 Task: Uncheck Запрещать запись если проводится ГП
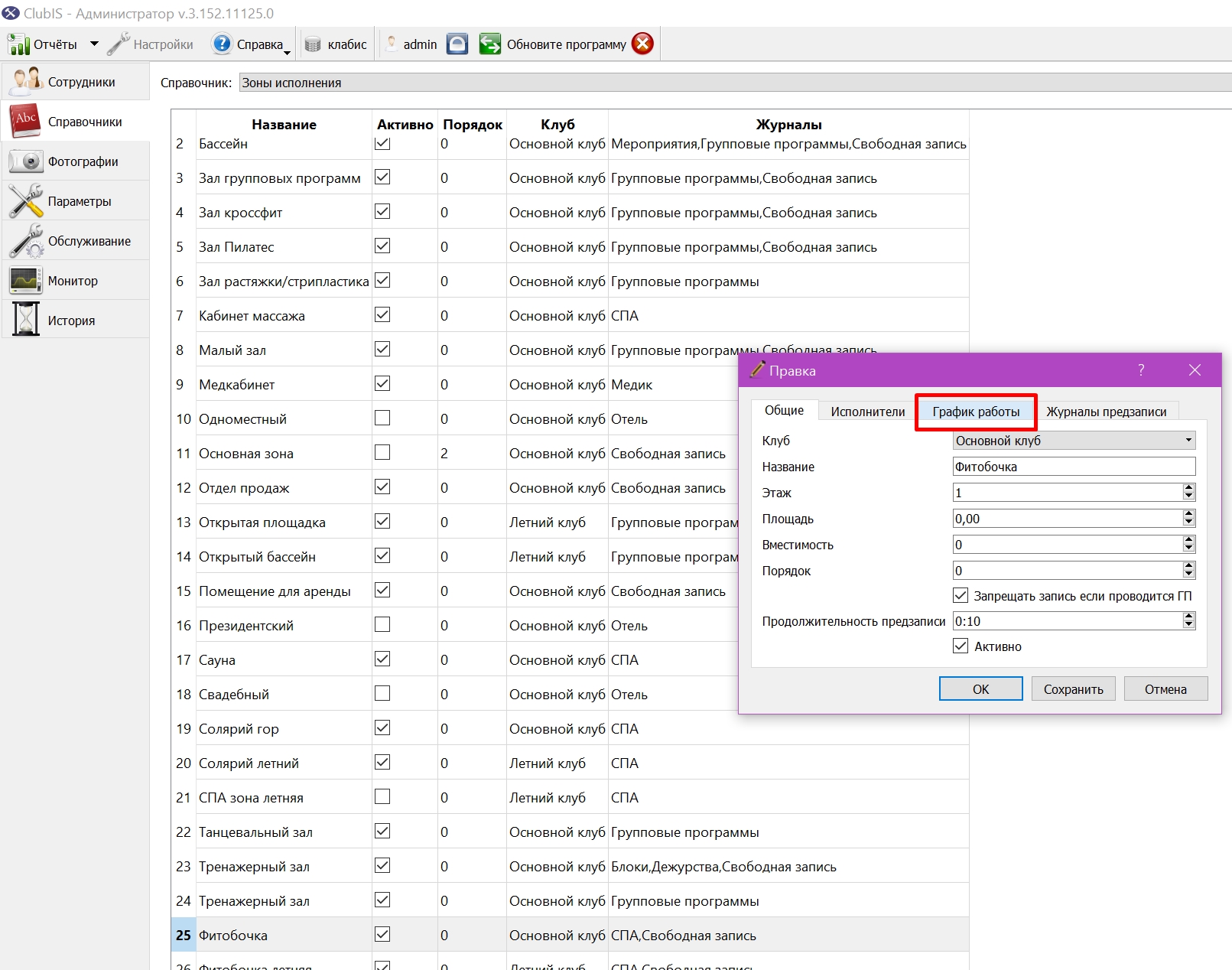point(961,595)
